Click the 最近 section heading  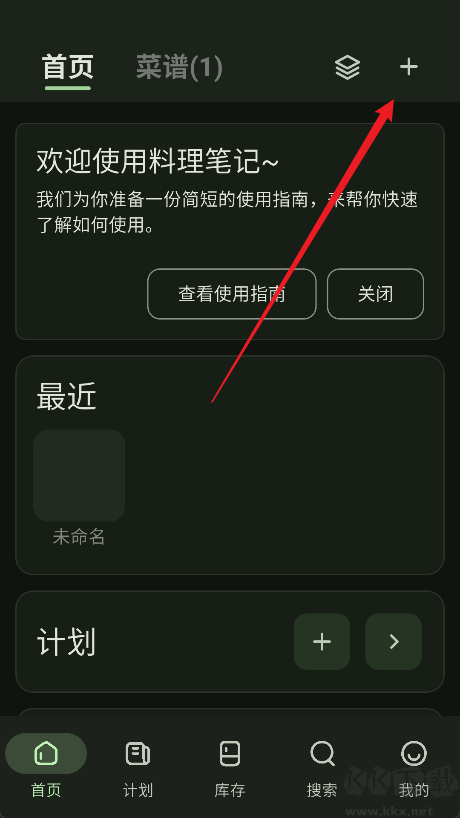coord(67,398)
